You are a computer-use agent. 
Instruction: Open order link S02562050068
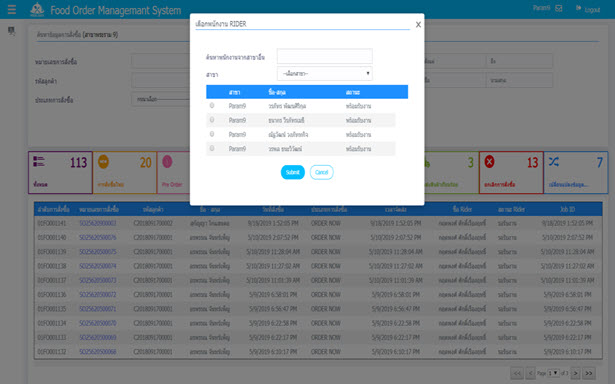[x=98, y=352]
